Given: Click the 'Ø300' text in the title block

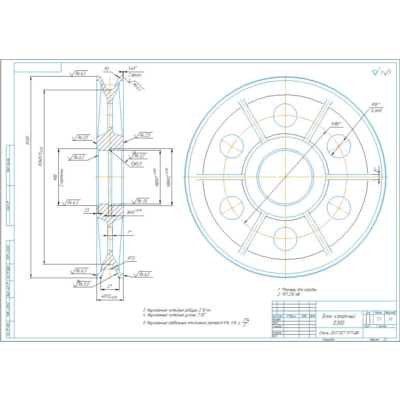Looking at the screenshot, I should [339, 323].
